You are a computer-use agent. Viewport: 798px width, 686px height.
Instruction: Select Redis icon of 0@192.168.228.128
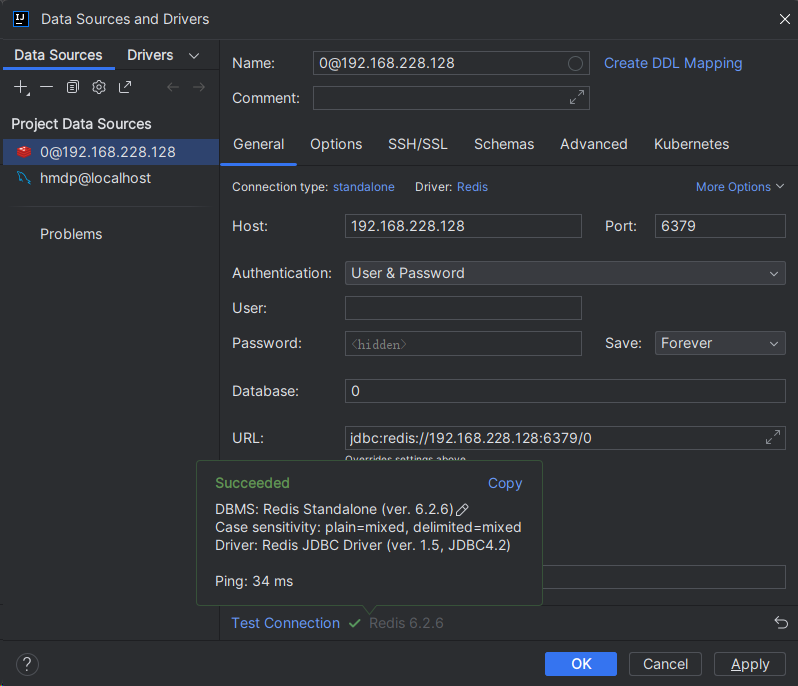tap(24, 152)
